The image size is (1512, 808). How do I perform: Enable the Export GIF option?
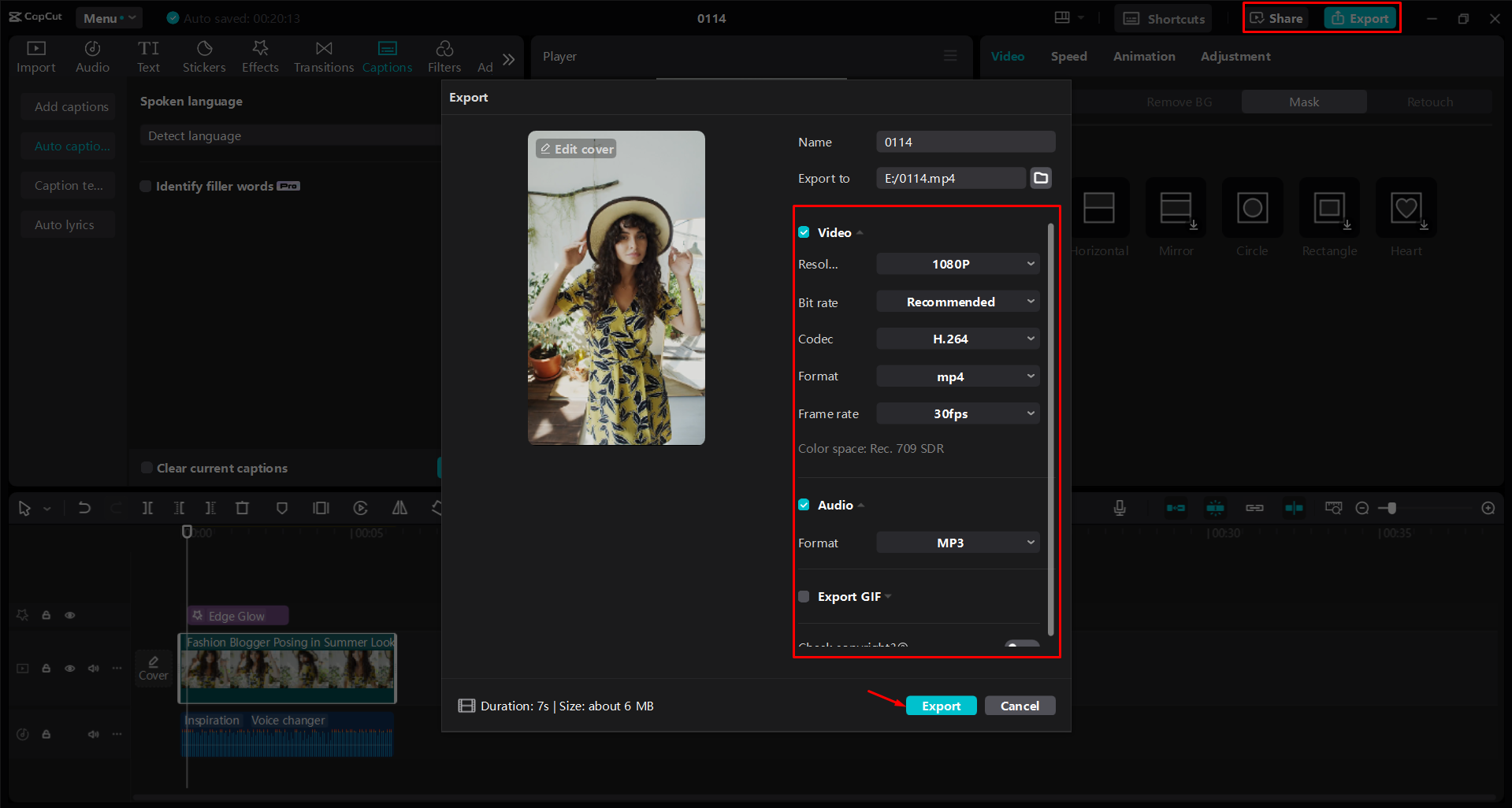click(804, 596)
